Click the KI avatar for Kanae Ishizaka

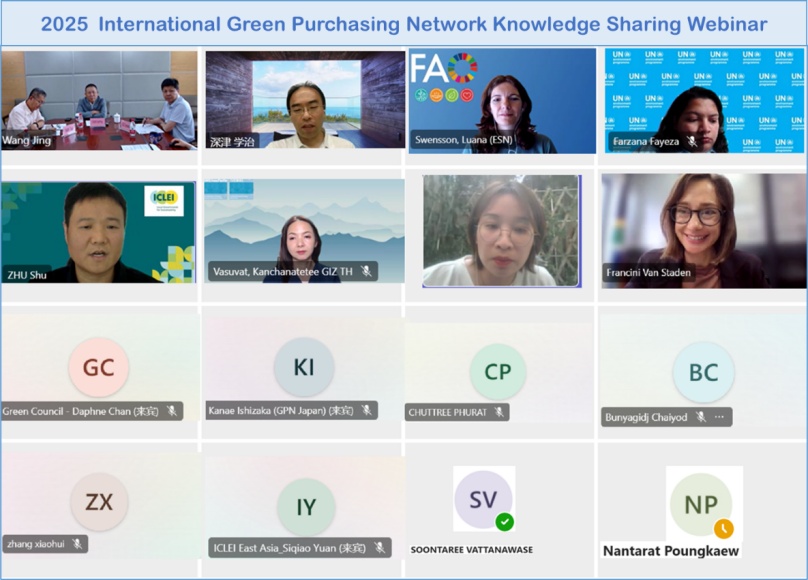(x=304, y=367)
